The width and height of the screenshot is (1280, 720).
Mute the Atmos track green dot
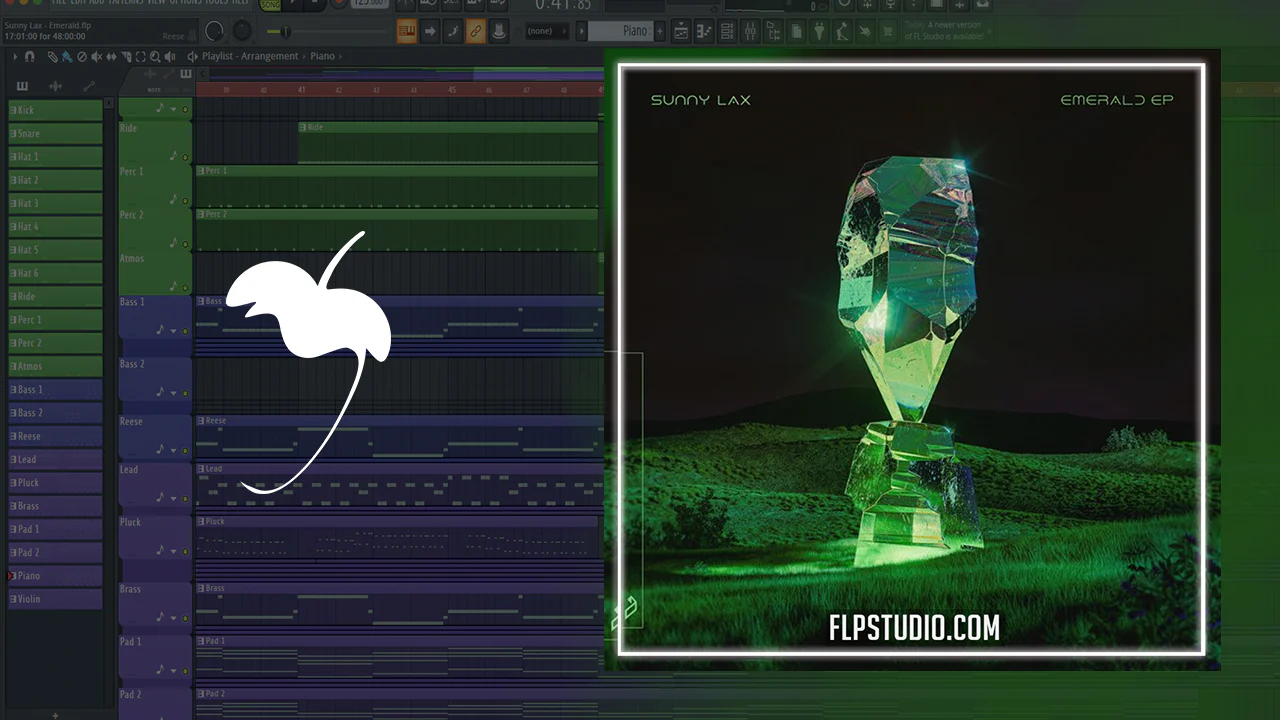tap(185, 287)
